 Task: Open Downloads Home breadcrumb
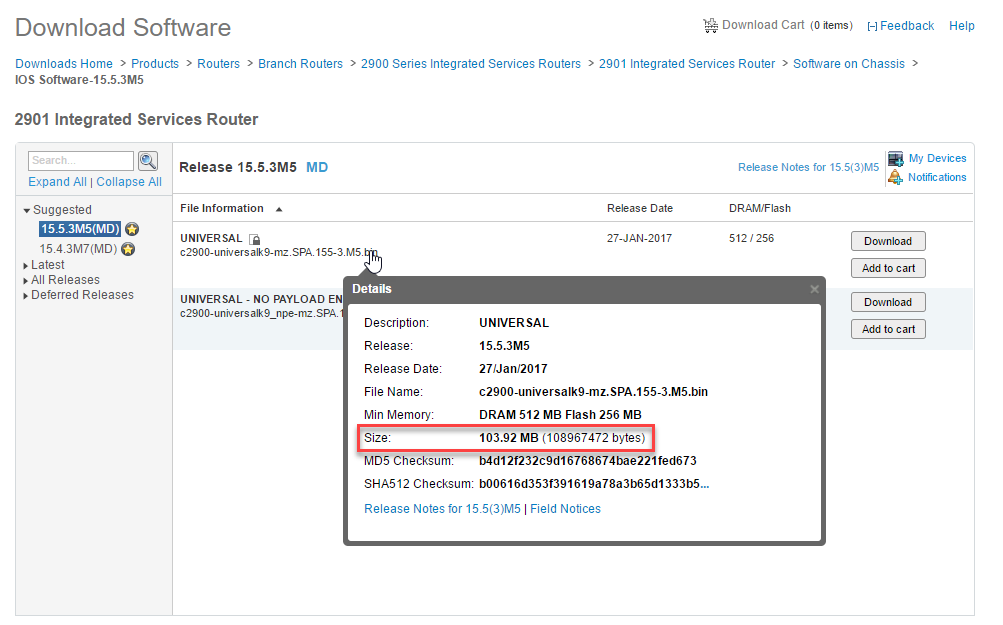click(x=64, y=64)
